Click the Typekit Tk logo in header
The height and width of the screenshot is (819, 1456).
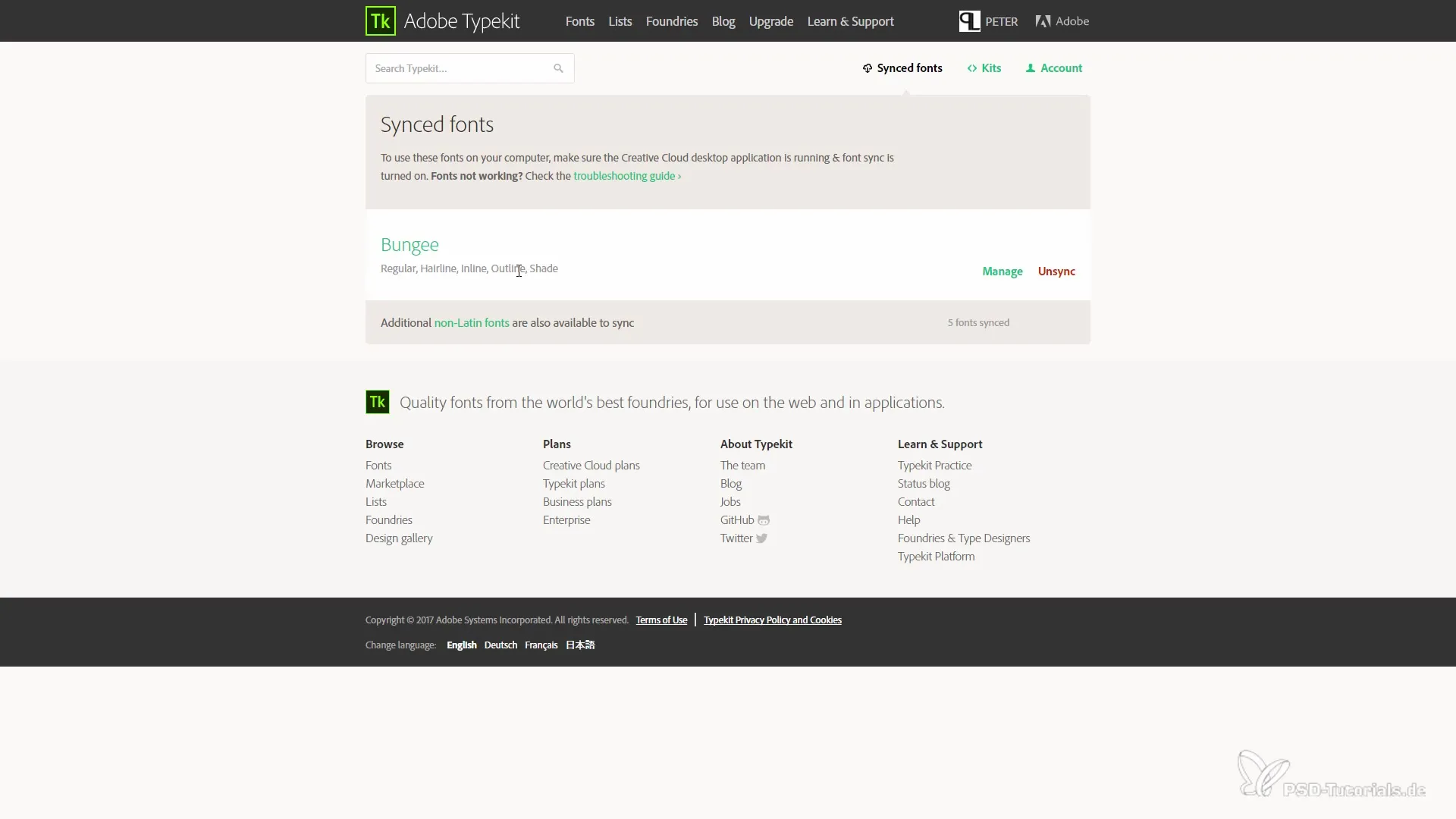tap(380, 21)
